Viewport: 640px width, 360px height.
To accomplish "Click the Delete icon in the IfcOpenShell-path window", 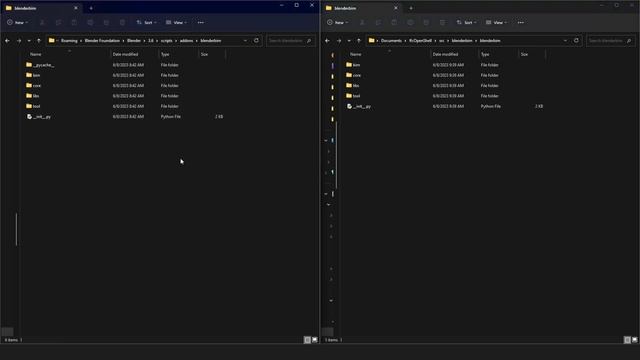I will coord(442,22).
